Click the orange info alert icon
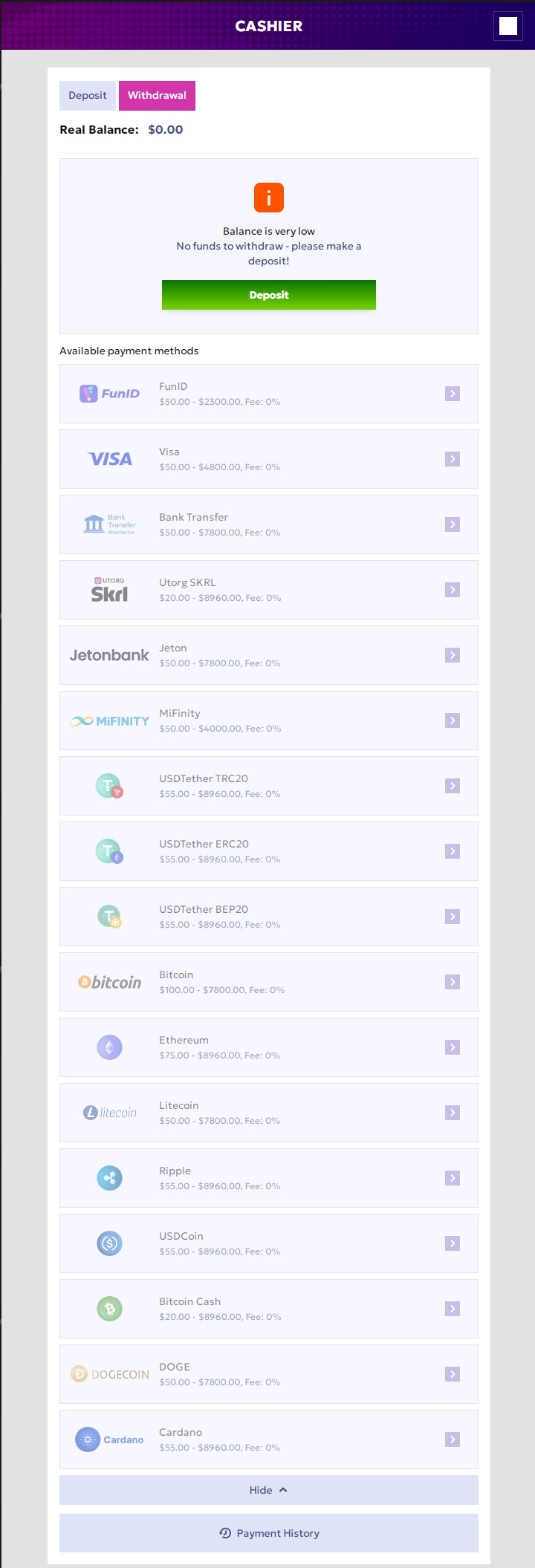The image size is (535, 1568). pos(269,198)
